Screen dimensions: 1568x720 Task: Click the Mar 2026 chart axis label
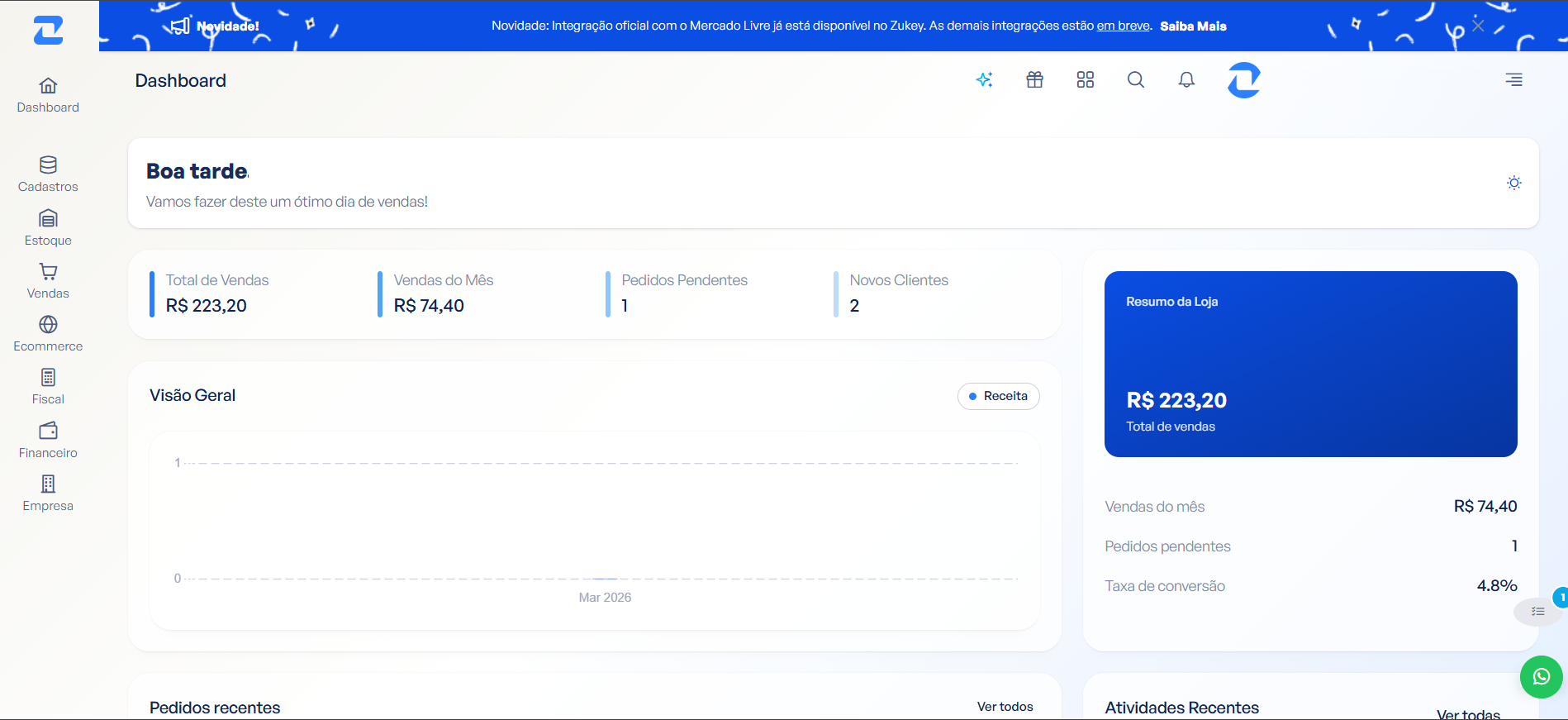(x=605, y=598)
